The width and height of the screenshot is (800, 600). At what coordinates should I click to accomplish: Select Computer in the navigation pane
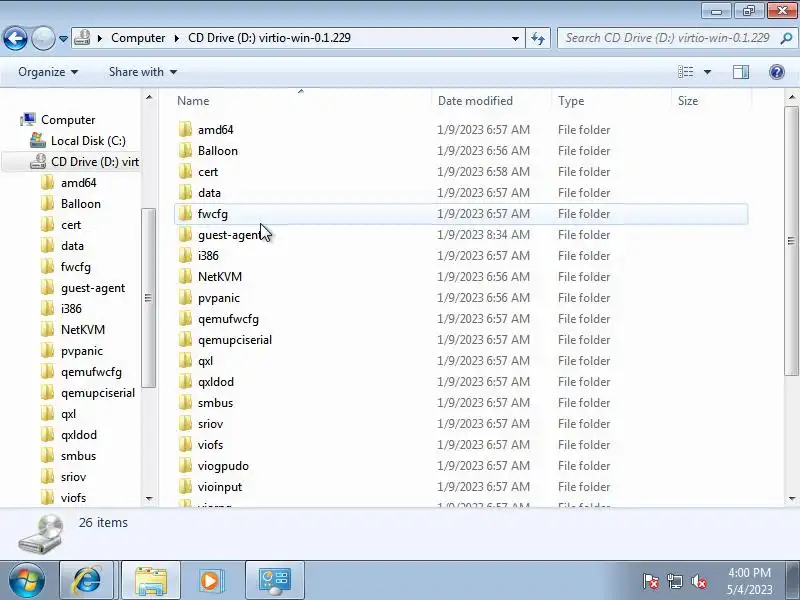(x=68, y=120)
